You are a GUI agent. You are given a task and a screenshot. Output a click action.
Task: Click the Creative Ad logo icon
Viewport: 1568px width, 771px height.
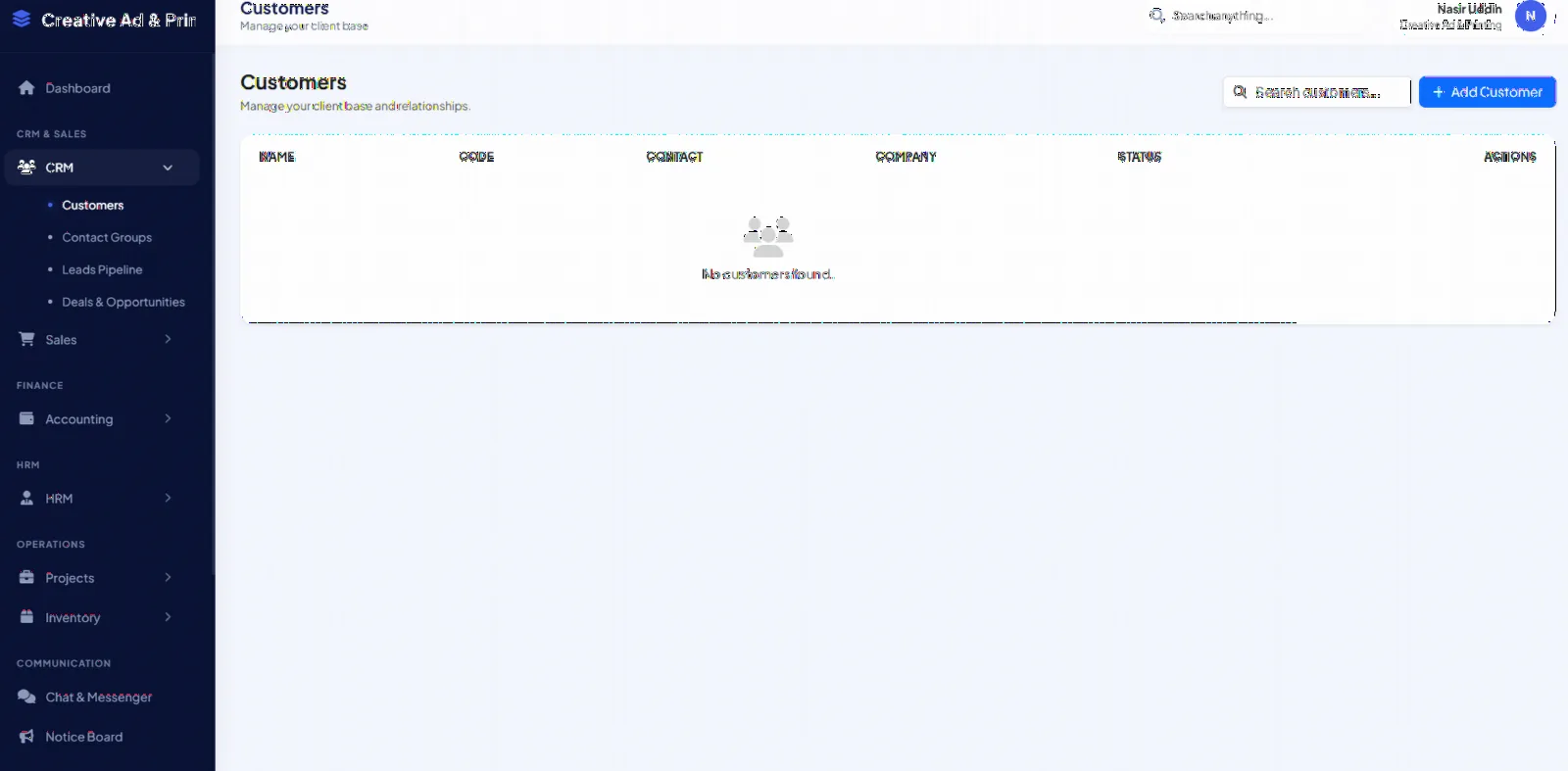click(22, 19)
